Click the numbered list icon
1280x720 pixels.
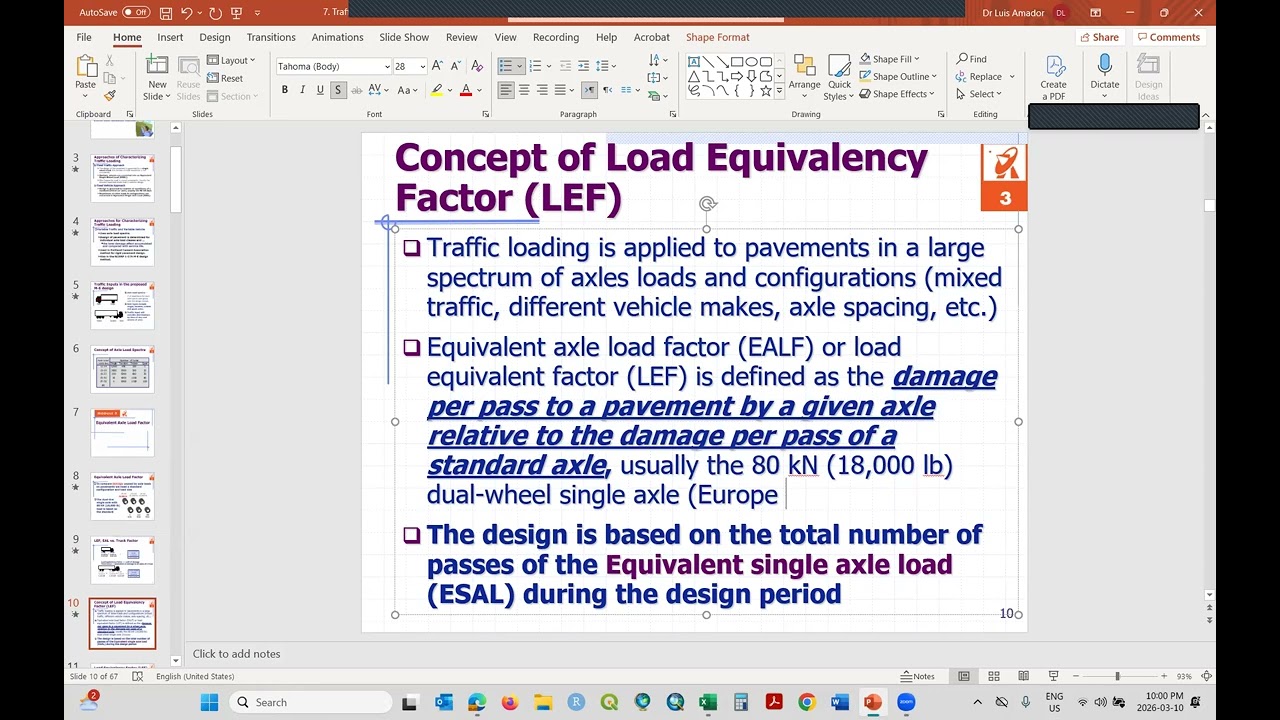535,66
